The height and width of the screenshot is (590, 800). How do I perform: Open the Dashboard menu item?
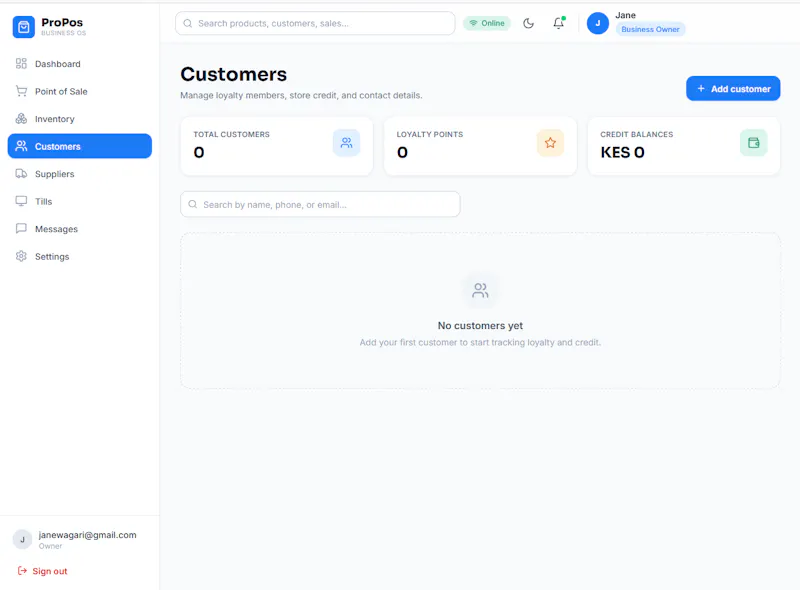click(80, 64)
